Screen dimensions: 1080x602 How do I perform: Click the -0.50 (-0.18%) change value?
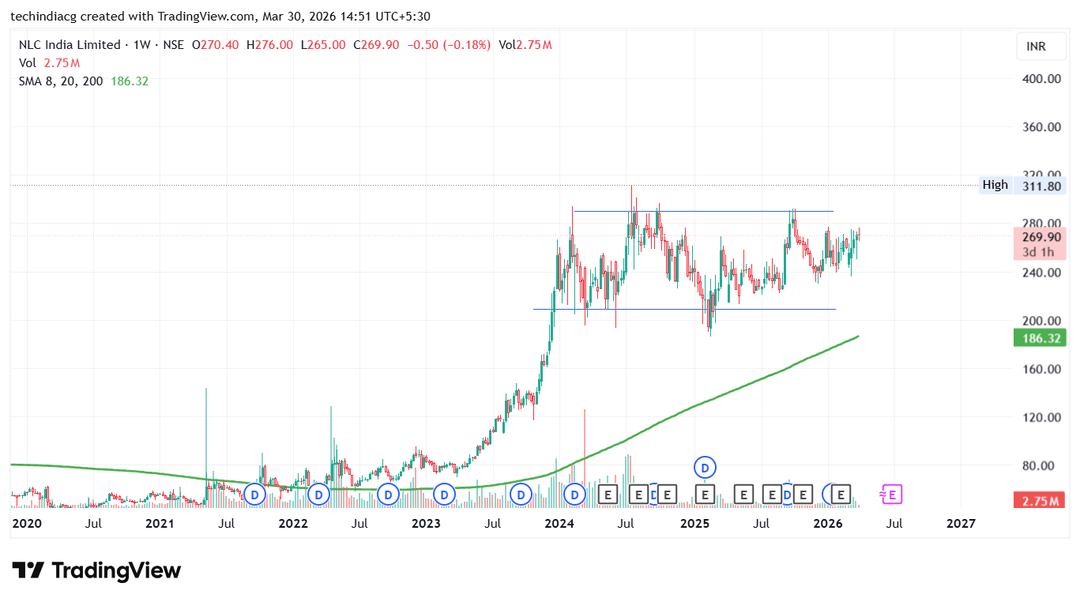(x=449, y=45)
